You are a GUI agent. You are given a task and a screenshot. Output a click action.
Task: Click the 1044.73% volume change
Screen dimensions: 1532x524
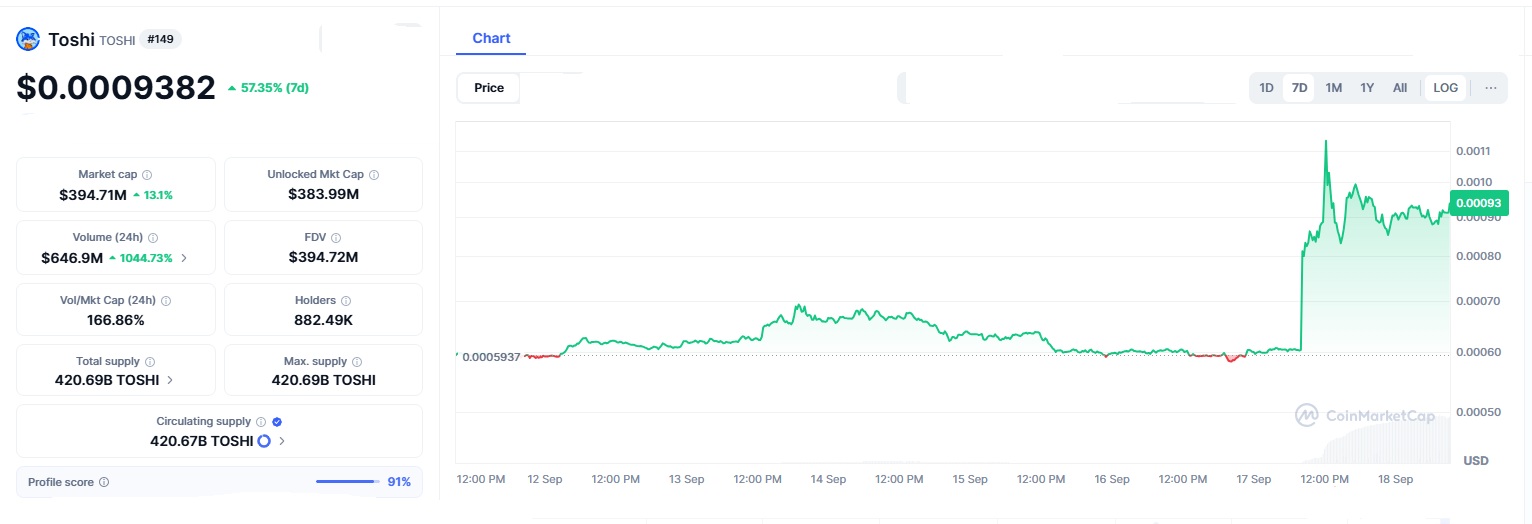pyautogui.click(x=141, y=258)
